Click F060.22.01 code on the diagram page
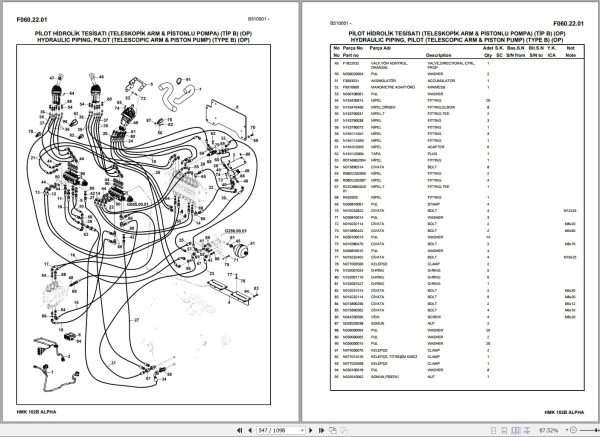 tap(32, 20)
